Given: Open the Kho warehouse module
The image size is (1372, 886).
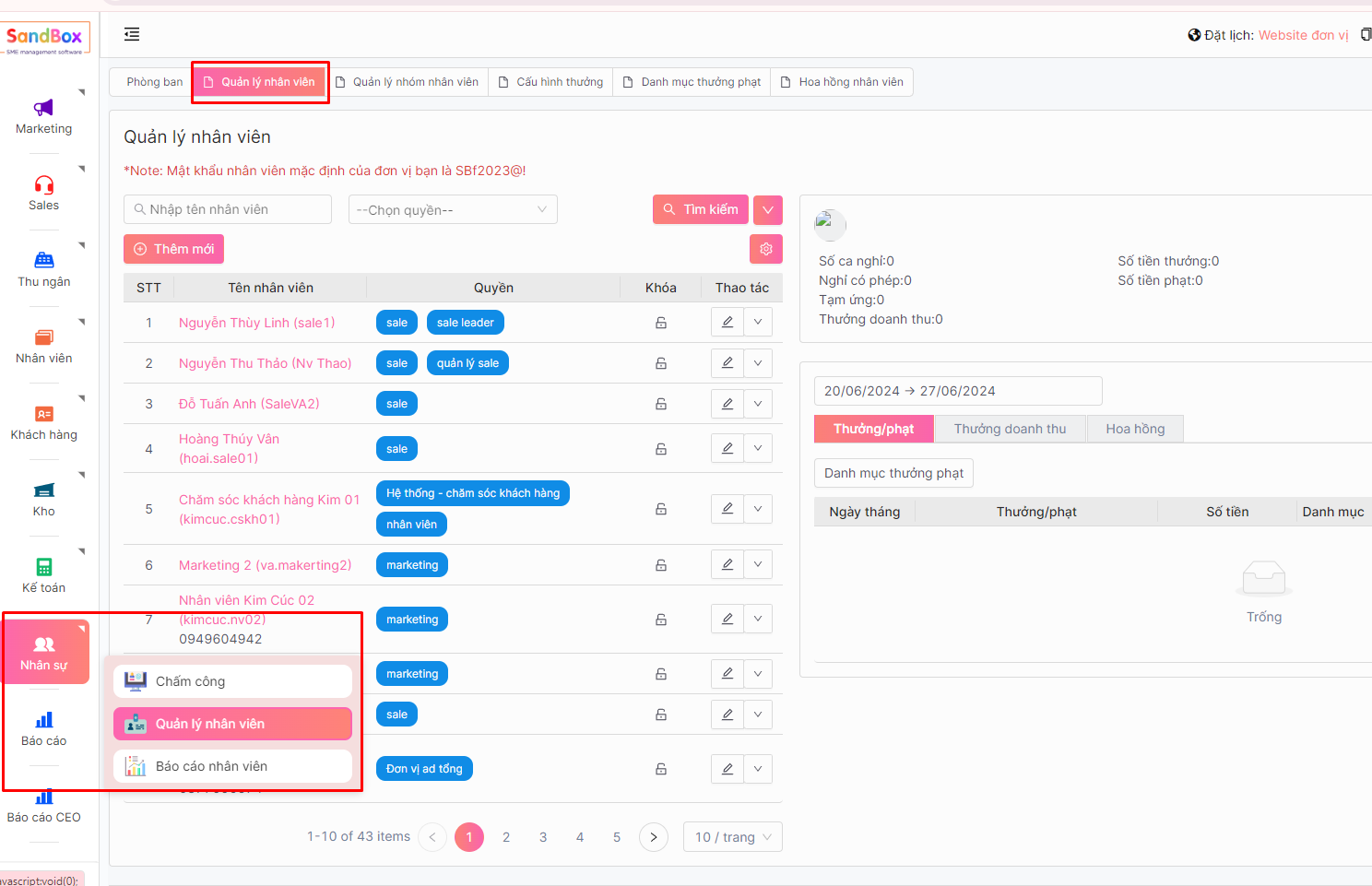Looking at the screenshot, I should click(x=43, y=490).
